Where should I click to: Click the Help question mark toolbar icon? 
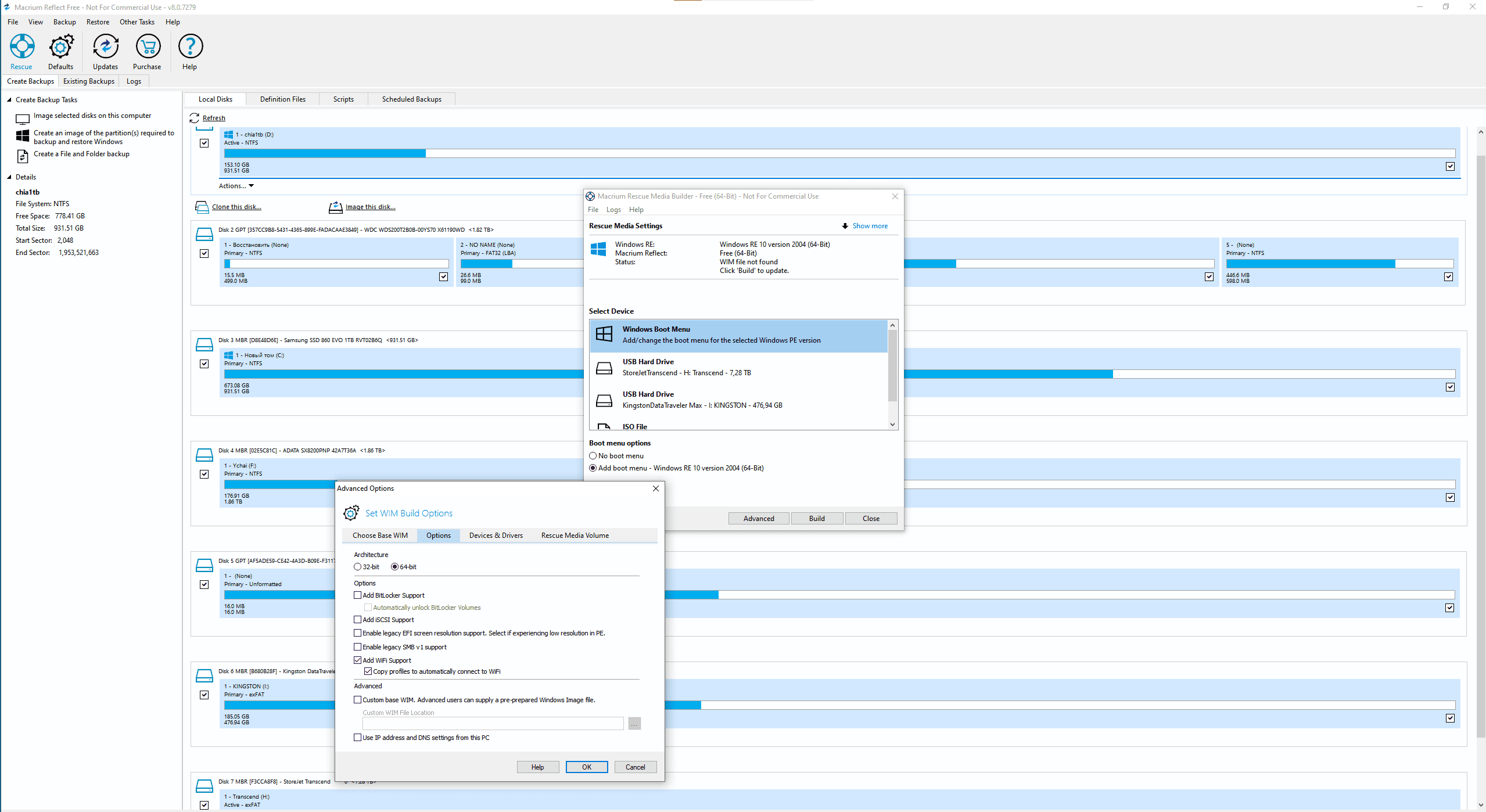click(x=190, y=46)
